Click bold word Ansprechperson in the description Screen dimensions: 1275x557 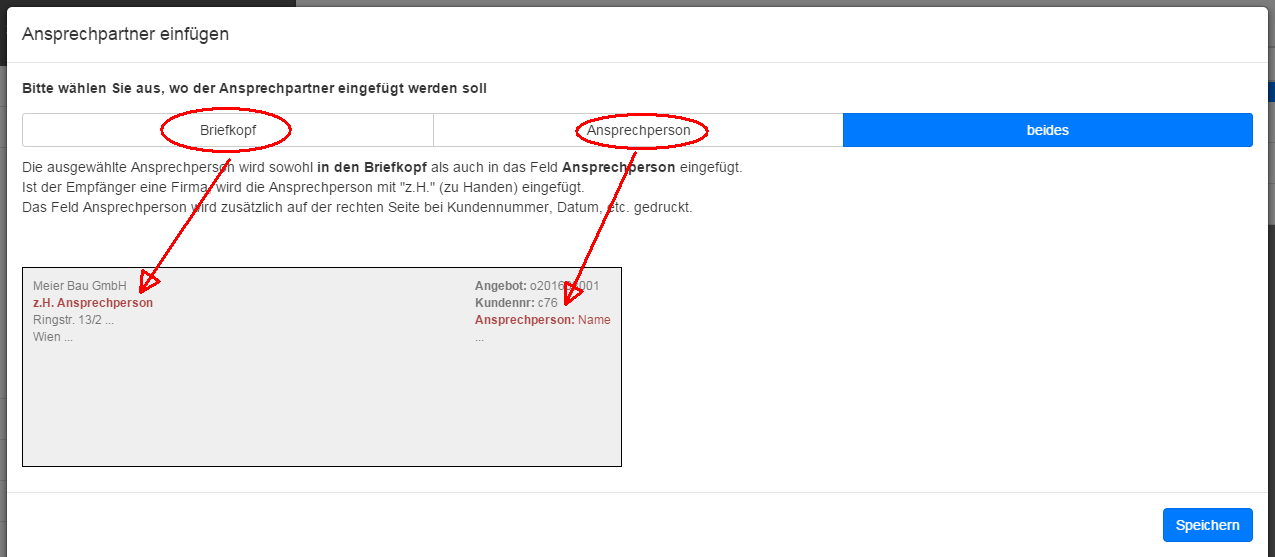[619, 167]
